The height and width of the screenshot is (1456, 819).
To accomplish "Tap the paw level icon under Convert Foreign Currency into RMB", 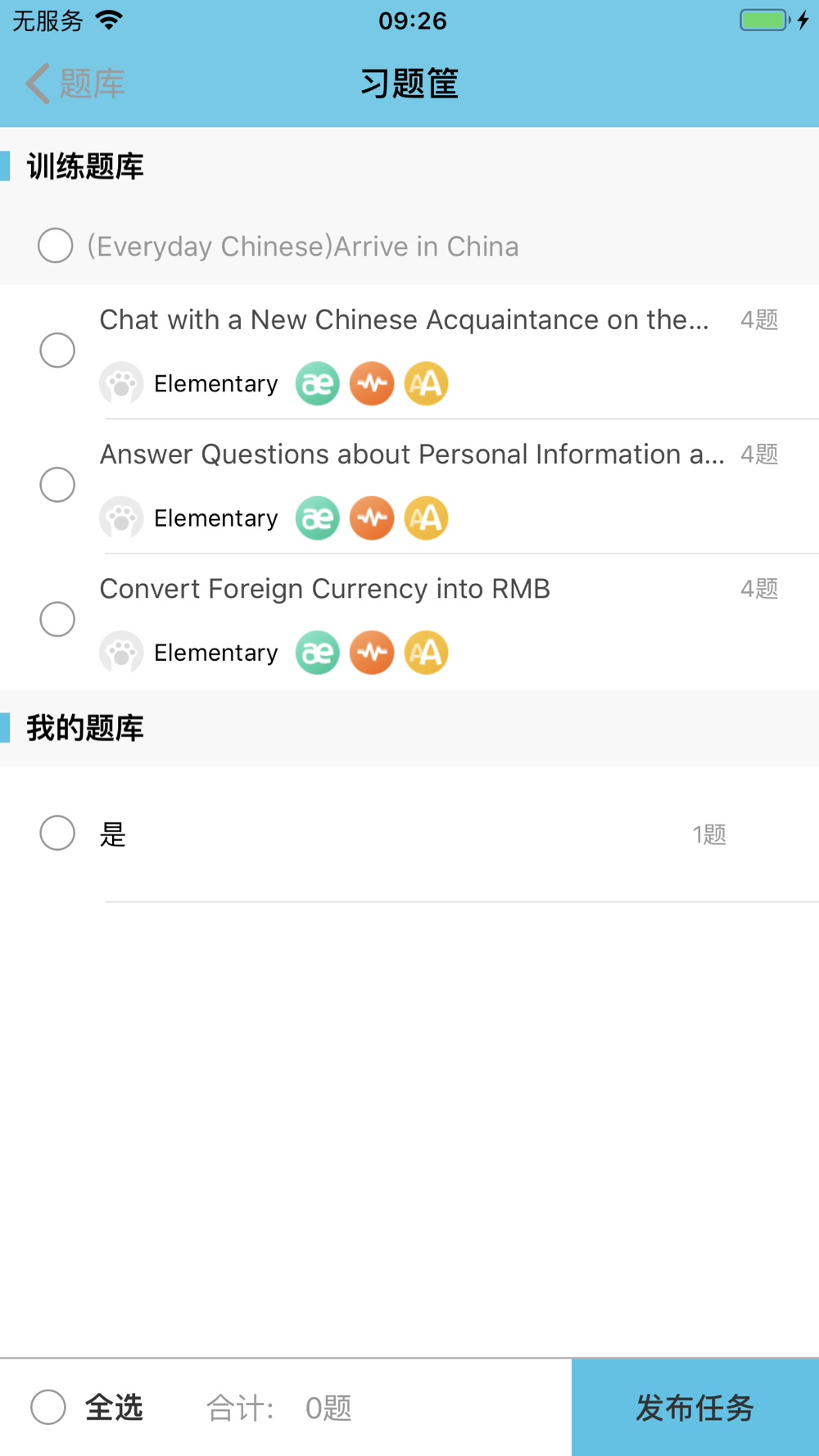I will (121, 652).
